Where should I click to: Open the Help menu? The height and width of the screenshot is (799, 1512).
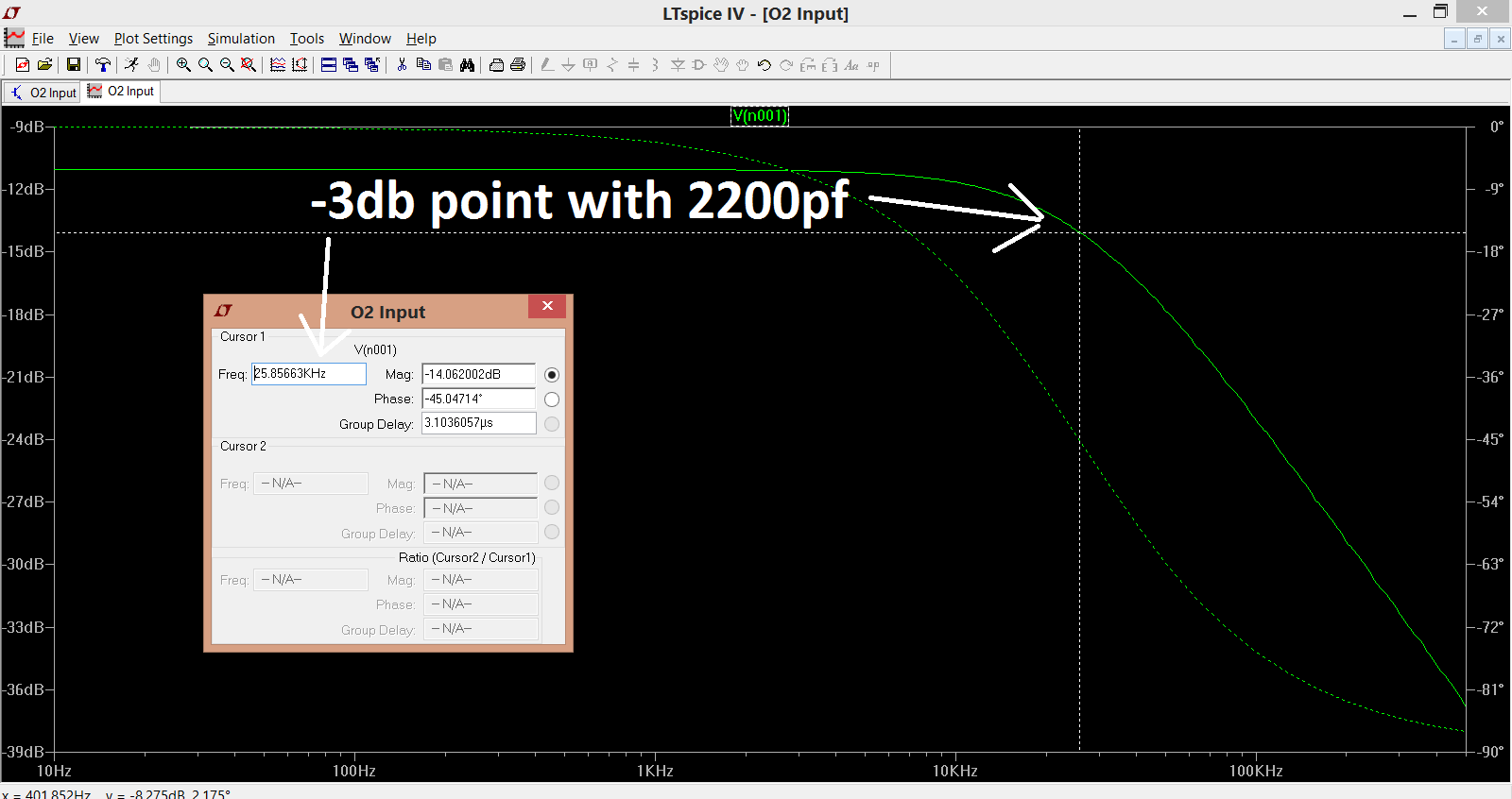(421, 39)
